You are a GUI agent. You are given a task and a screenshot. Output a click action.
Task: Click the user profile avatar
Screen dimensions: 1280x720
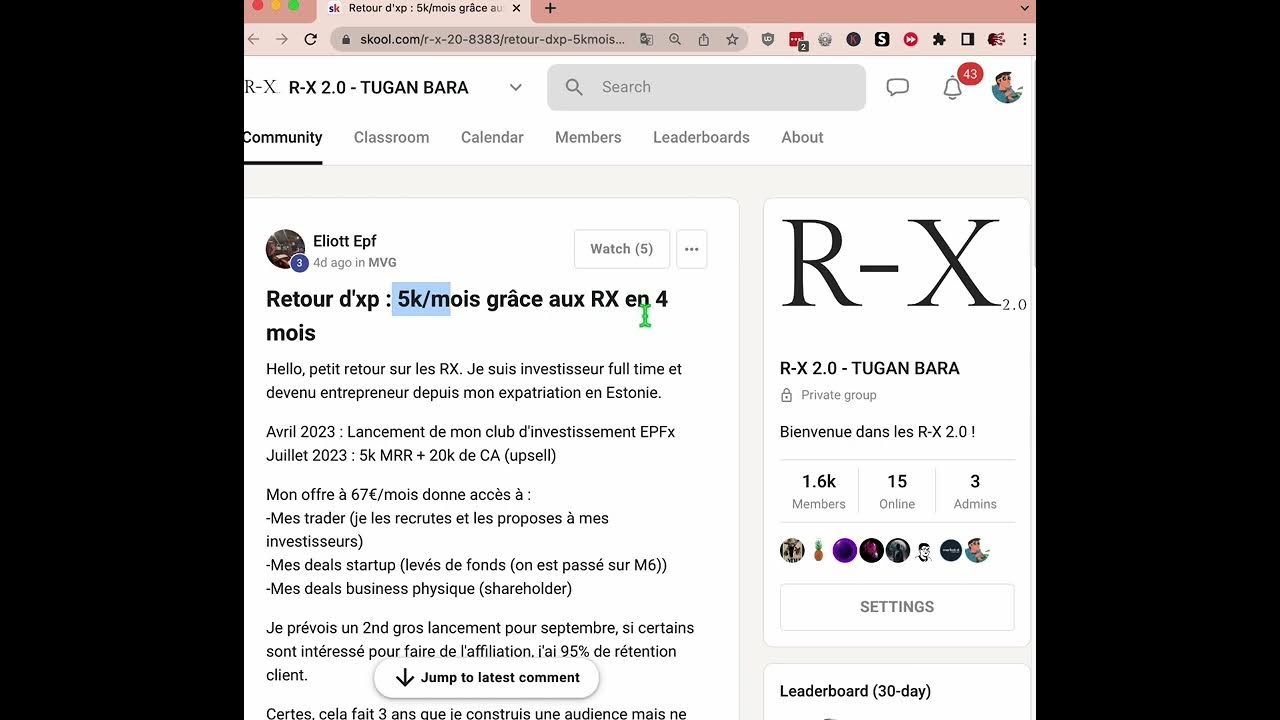1007,87
